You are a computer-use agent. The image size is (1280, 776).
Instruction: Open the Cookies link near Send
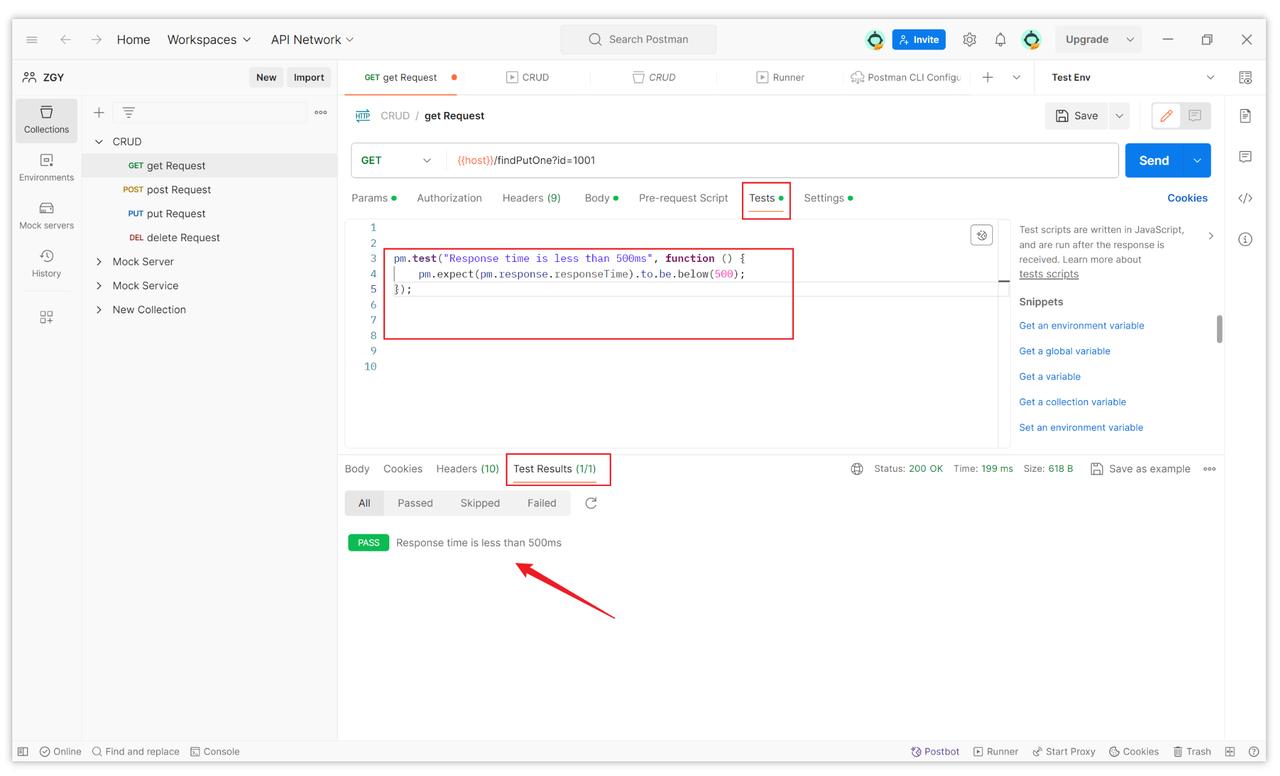tap(1187, 198)
